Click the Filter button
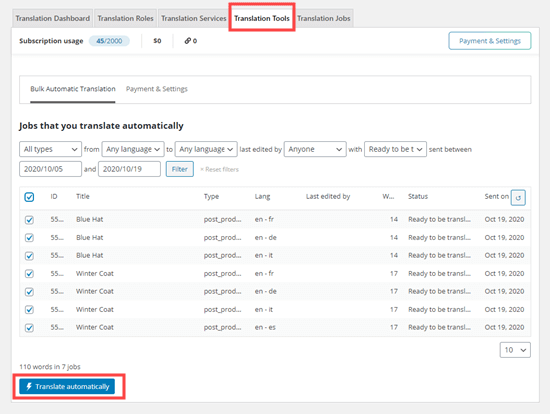This screenshot has width=550, height=414. tap(180, 169)
